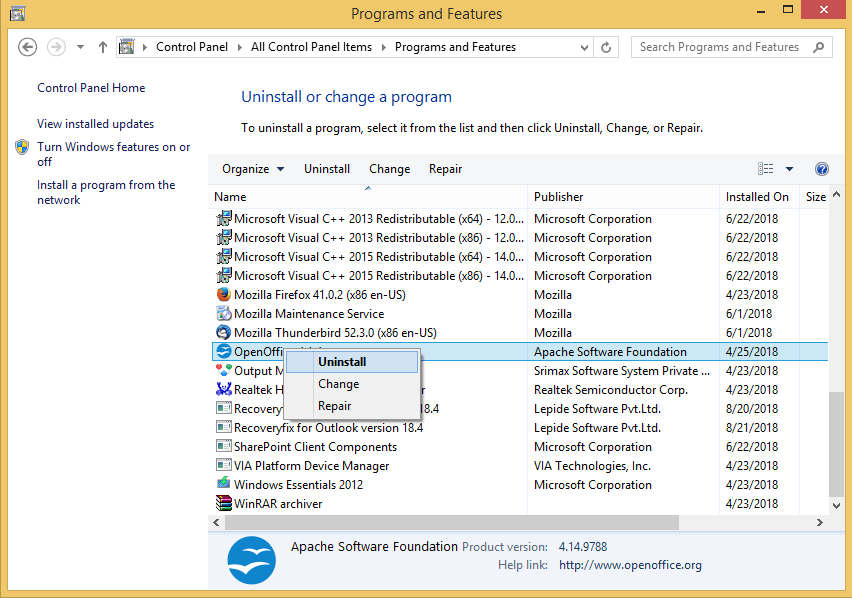Click the vertical scrollbar thumb

click(x=836, y=444)
